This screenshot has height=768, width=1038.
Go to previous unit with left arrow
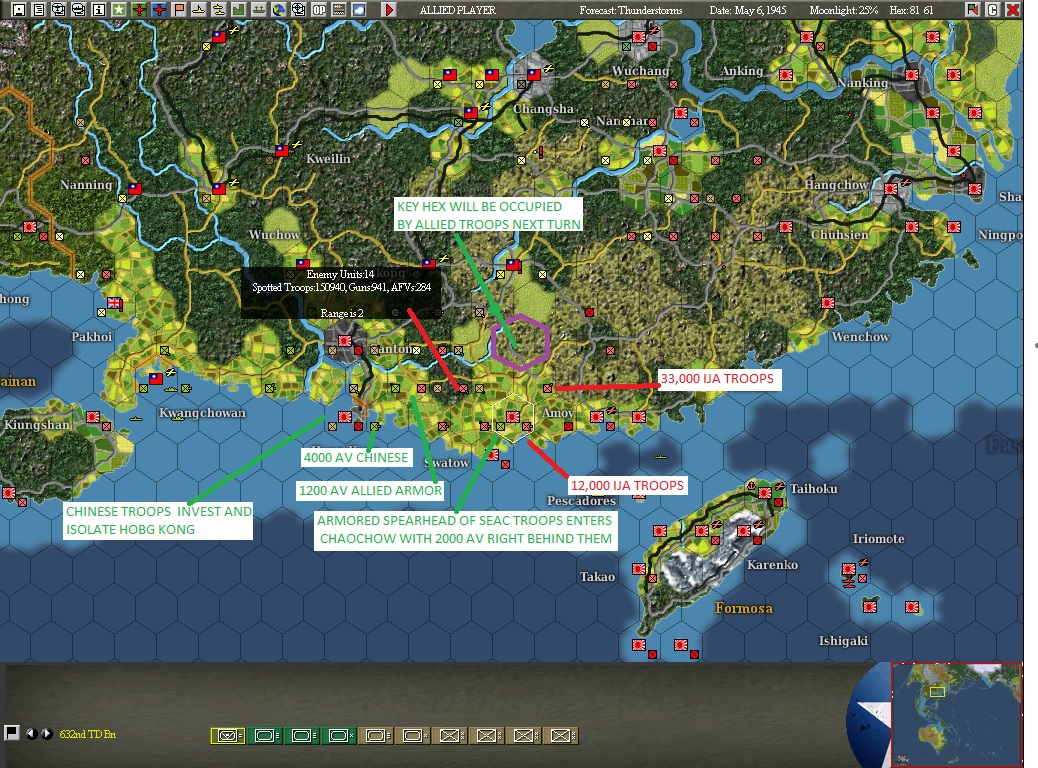[x=31, y=734]
